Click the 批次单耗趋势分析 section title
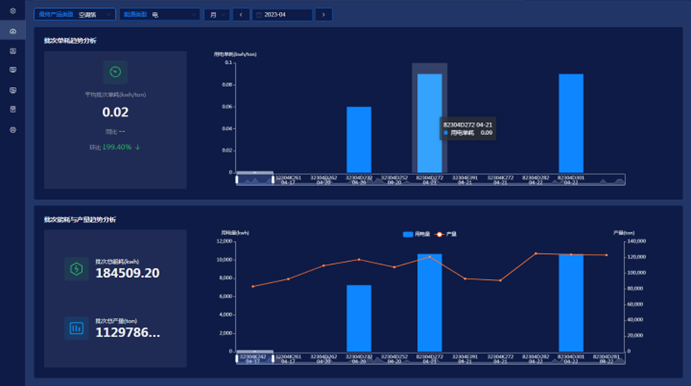This screenshot has width=691, height=386. click(x=70, y=41)
